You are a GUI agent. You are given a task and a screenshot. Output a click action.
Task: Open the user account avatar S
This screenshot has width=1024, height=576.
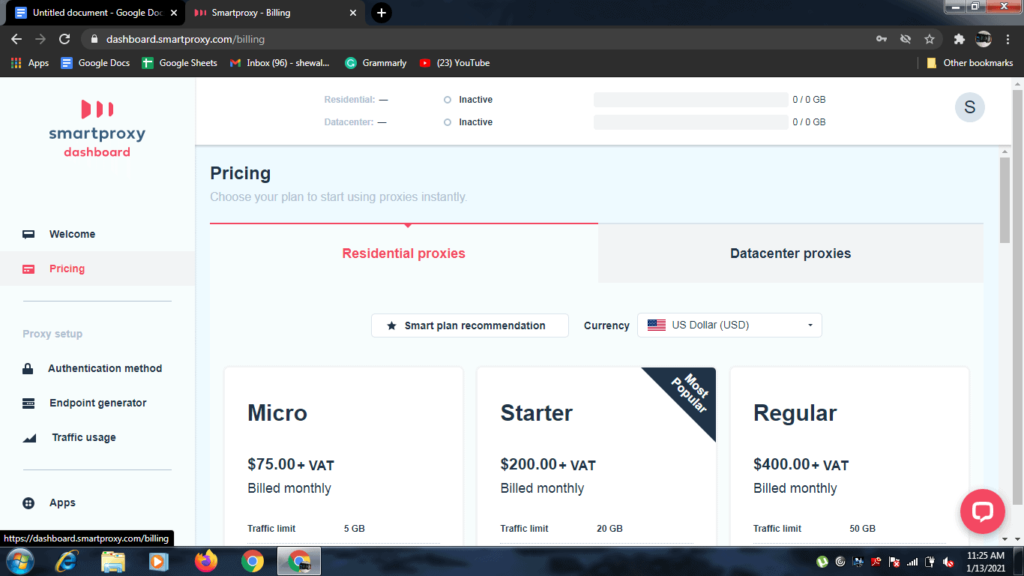coord(970,107)
